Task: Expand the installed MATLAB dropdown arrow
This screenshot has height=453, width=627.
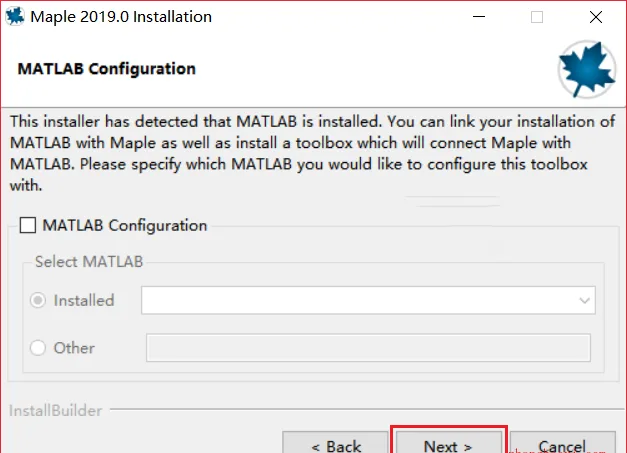Action: [x=584, y=300]
